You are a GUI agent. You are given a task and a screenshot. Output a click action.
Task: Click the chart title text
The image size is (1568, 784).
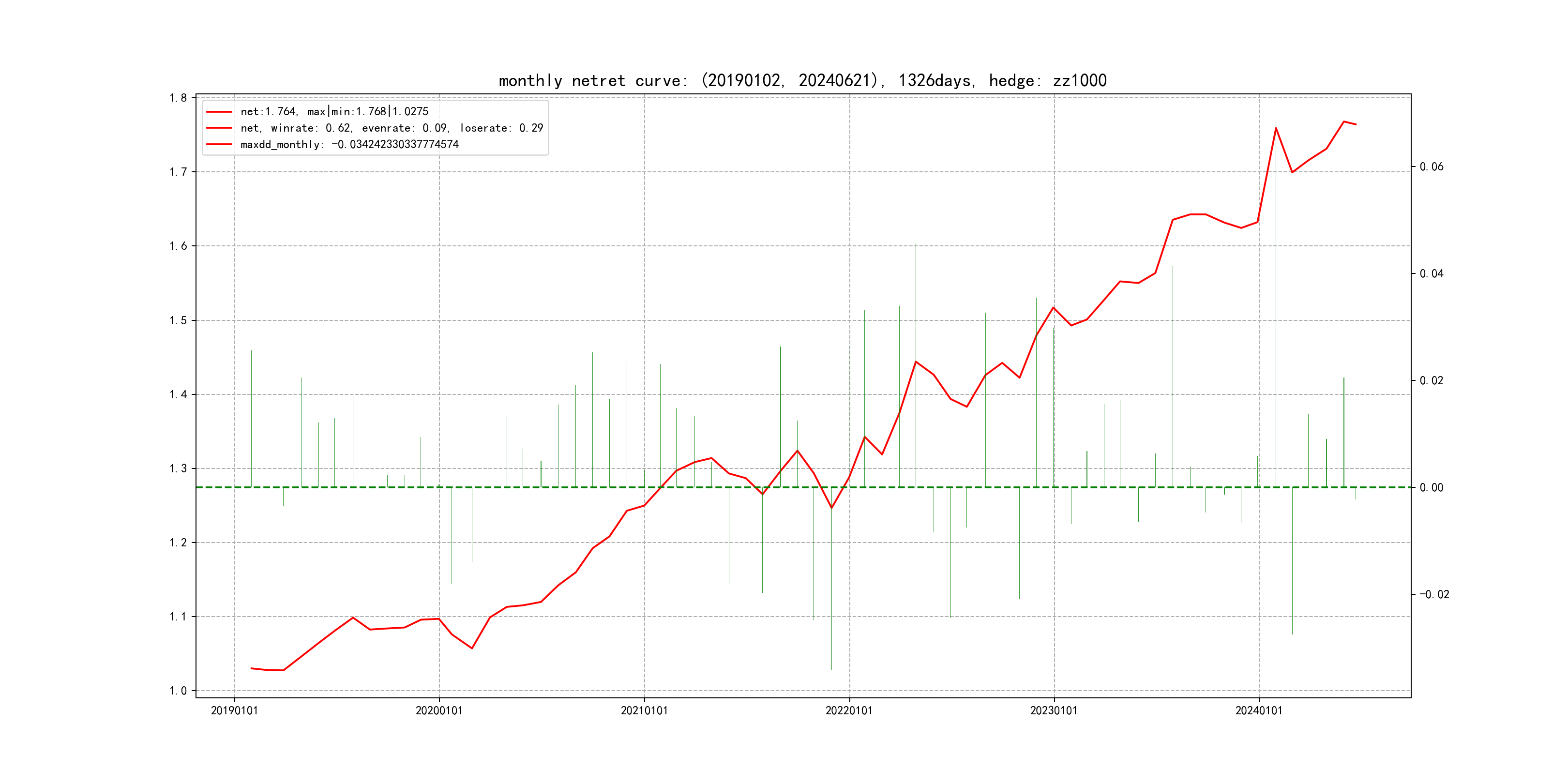click(x=802, y=80)
